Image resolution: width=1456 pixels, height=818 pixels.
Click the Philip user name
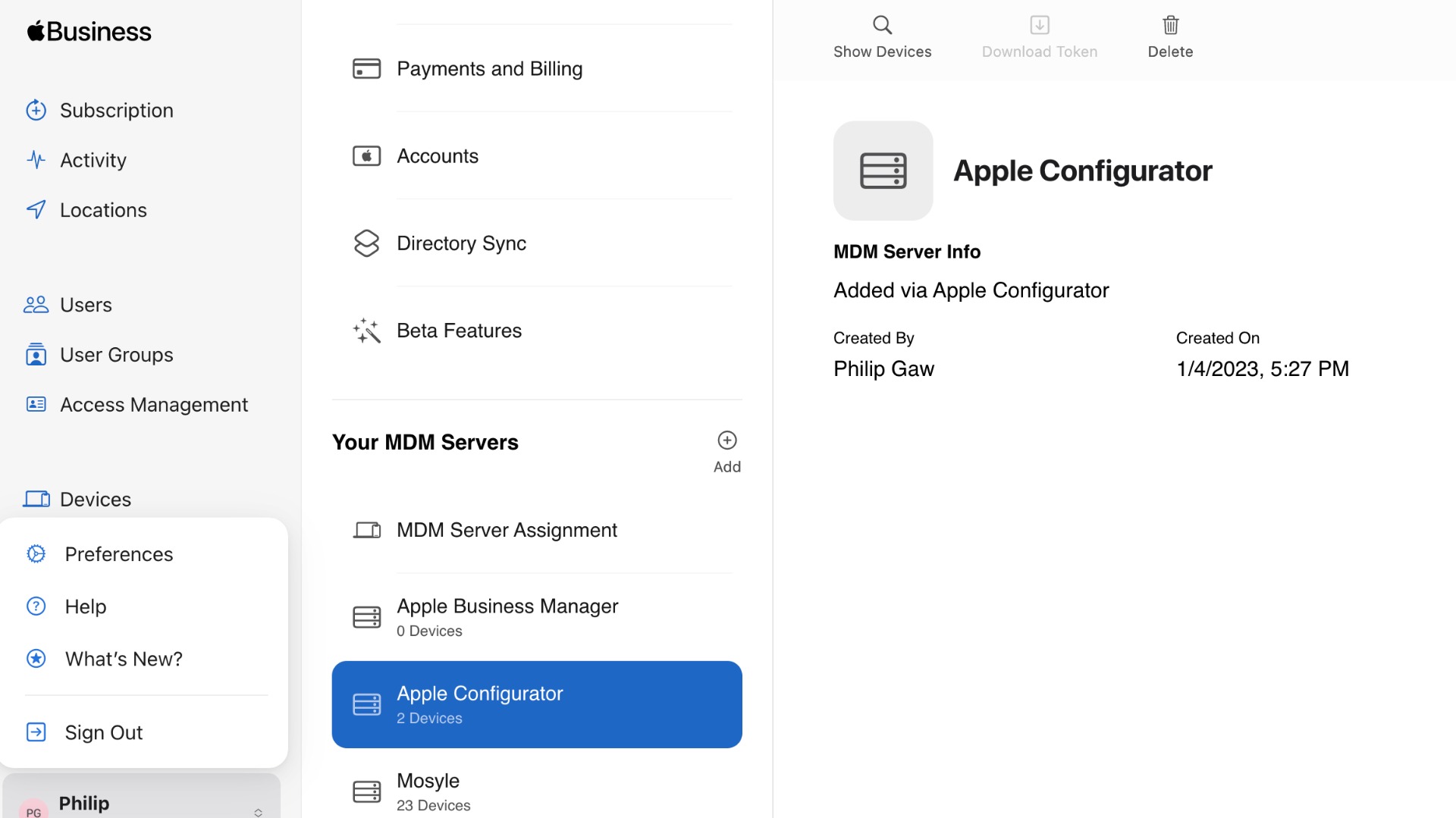(x=84, y=803)
